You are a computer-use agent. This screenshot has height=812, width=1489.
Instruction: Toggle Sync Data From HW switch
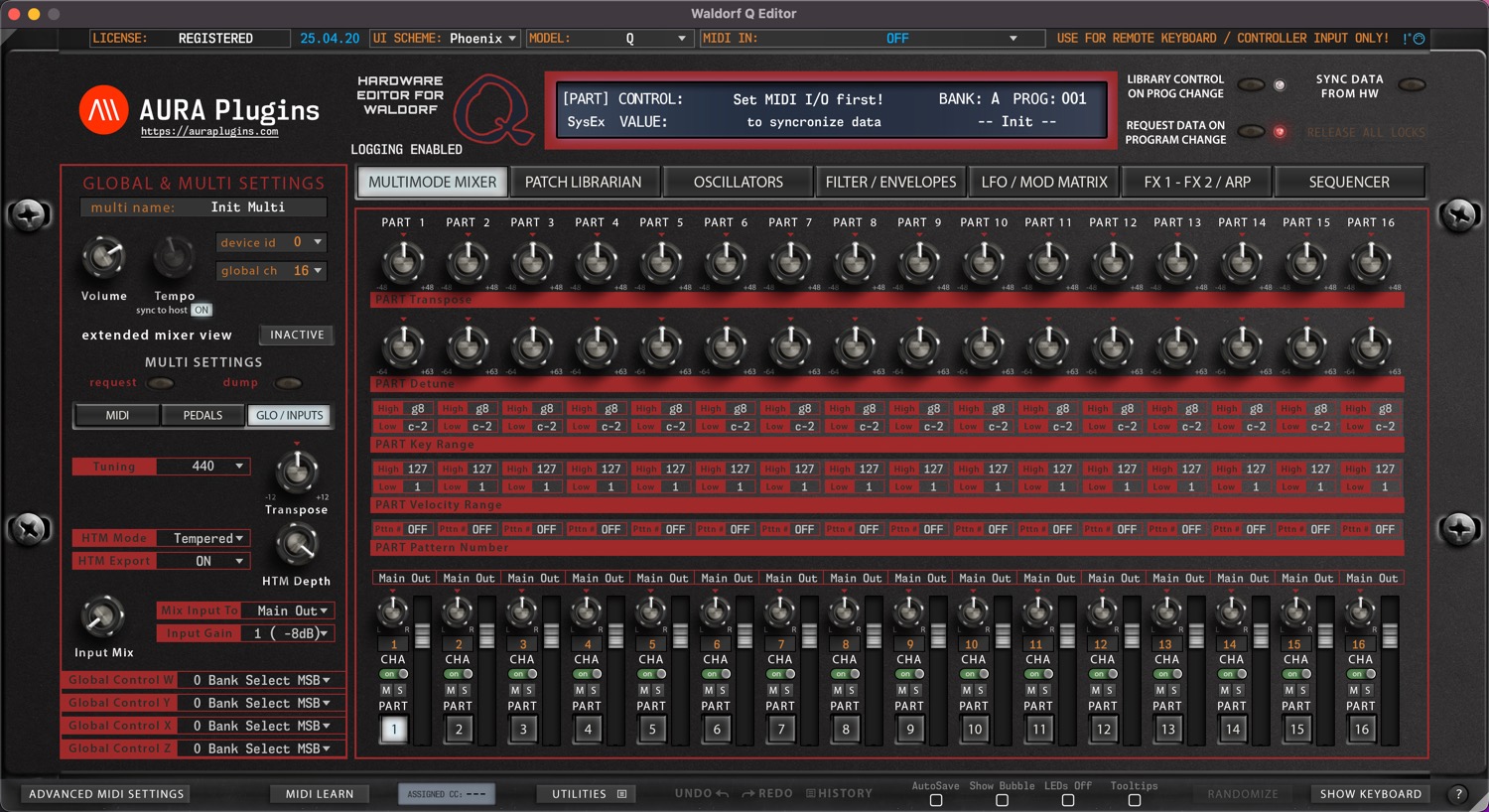tap(1412, 85)
